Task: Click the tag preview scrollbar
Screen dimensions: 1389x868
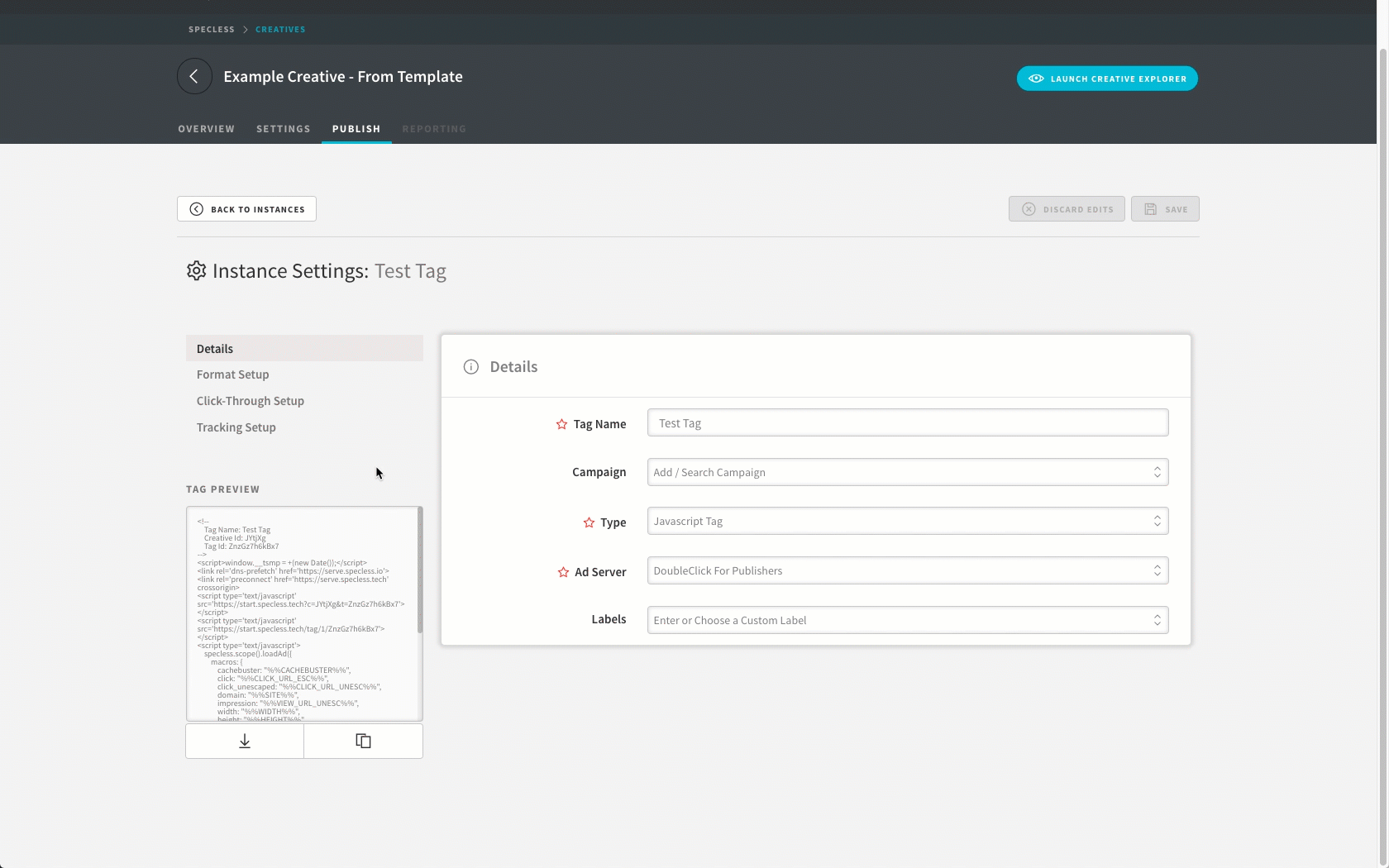Action: pos(420,570)
